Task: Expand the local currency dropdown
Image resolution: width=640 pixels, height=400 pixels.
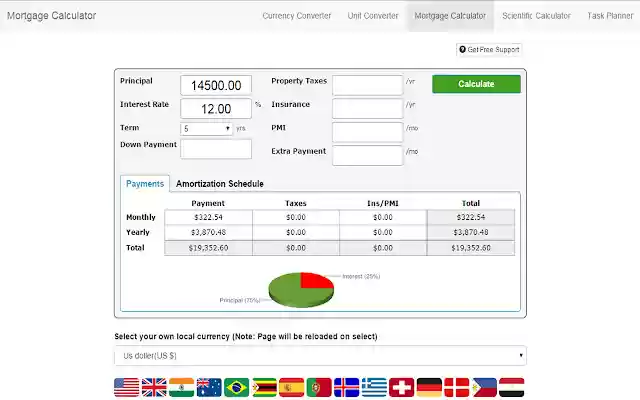Action: [320, 356]
